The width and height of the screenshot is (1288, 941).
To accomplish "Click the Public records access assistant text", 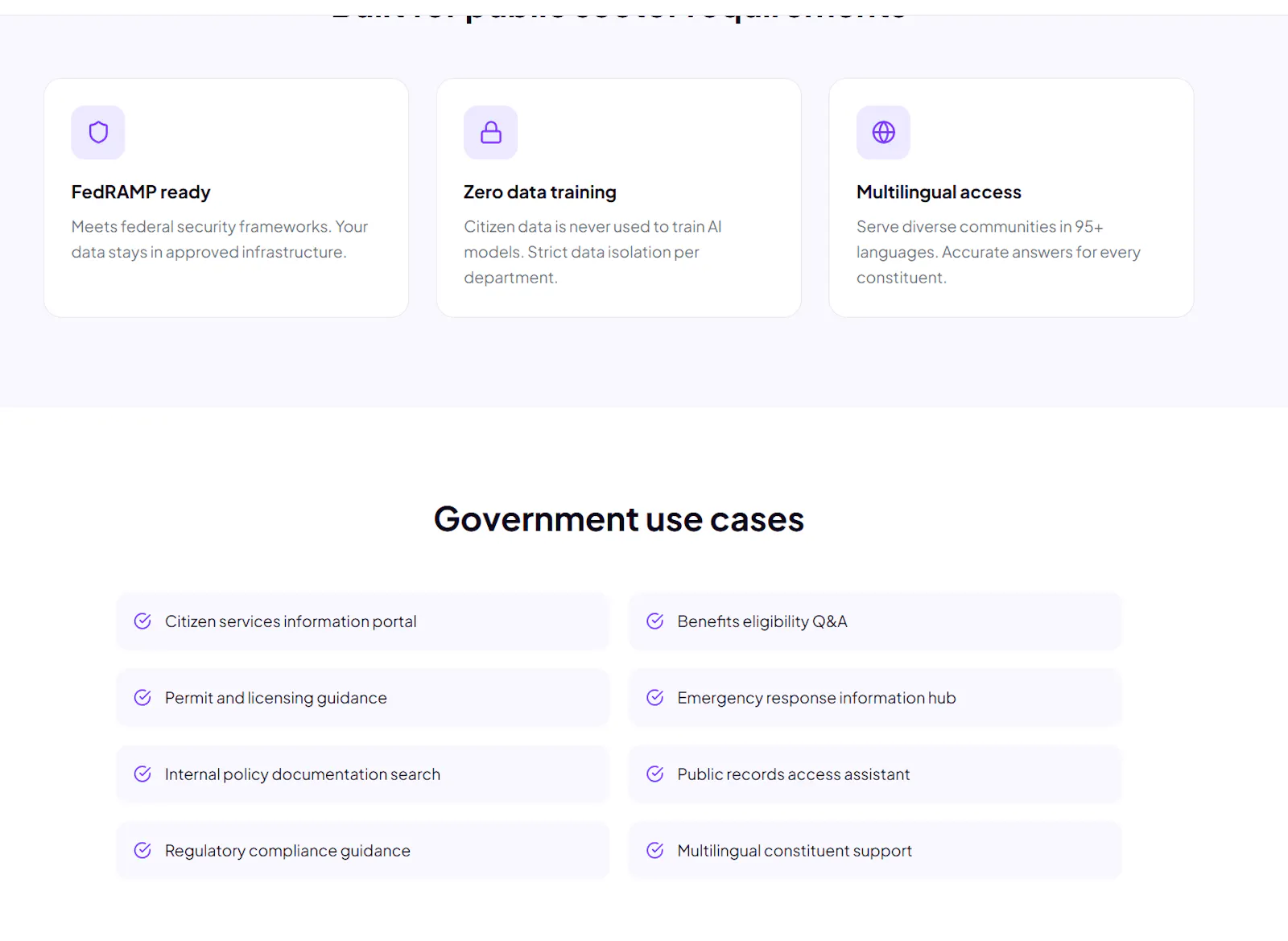I will tap(794, 774).
